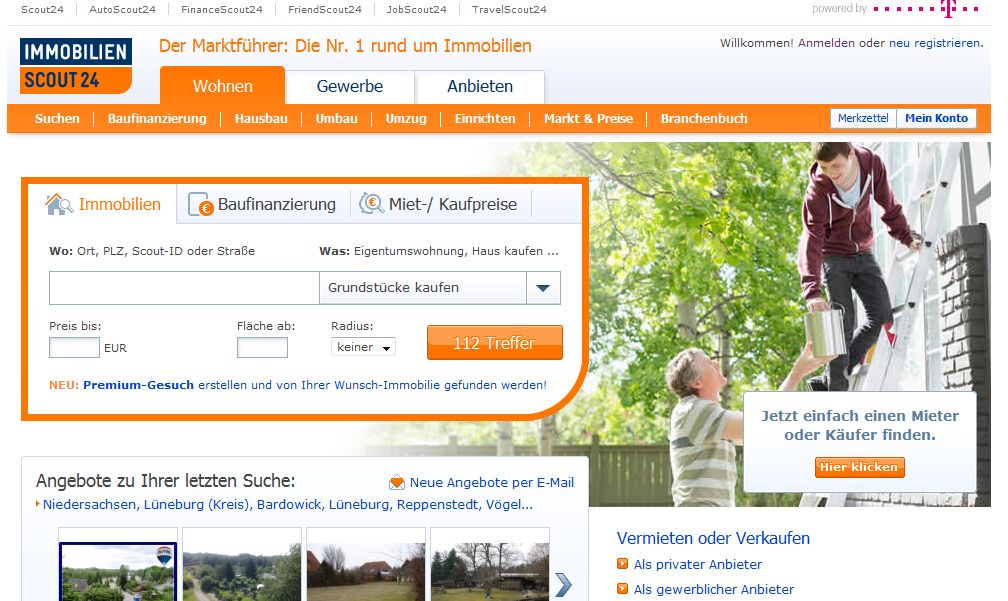Open the Einrichten menu item
Image resolution: width=1008 pixels, height=601 pixels.
[485, 118]
